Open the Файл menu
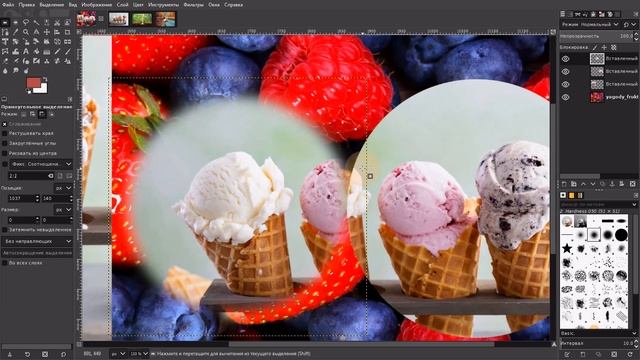The width and height of the screenshot is (640, 360). coord(8,5)
